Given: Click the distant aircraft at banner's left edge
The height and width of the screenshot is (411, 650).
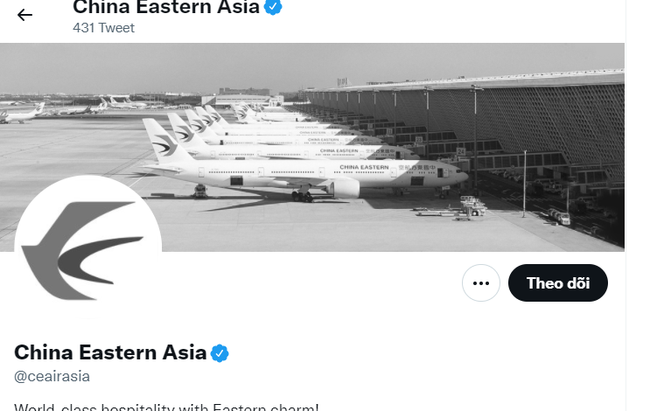Looking at the screenshot, I should pos(20,112).
